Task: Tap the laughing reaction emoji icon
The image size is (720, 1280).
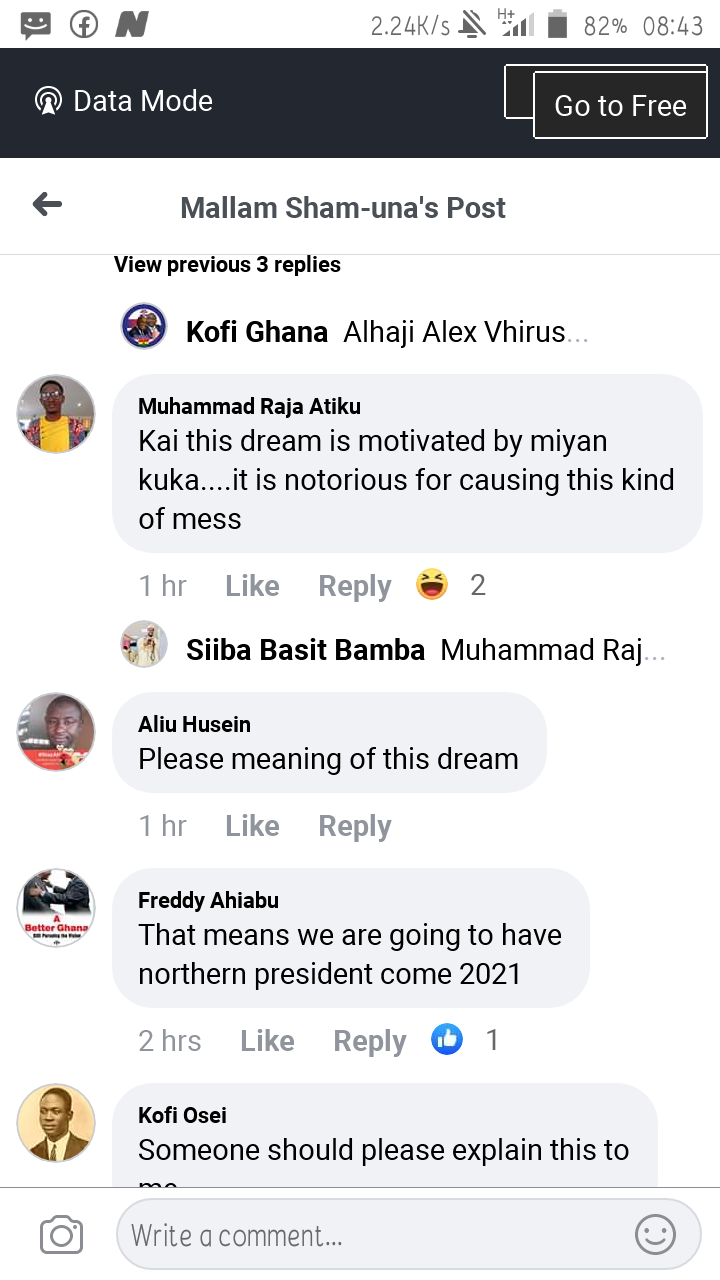Action: (432, 585)
